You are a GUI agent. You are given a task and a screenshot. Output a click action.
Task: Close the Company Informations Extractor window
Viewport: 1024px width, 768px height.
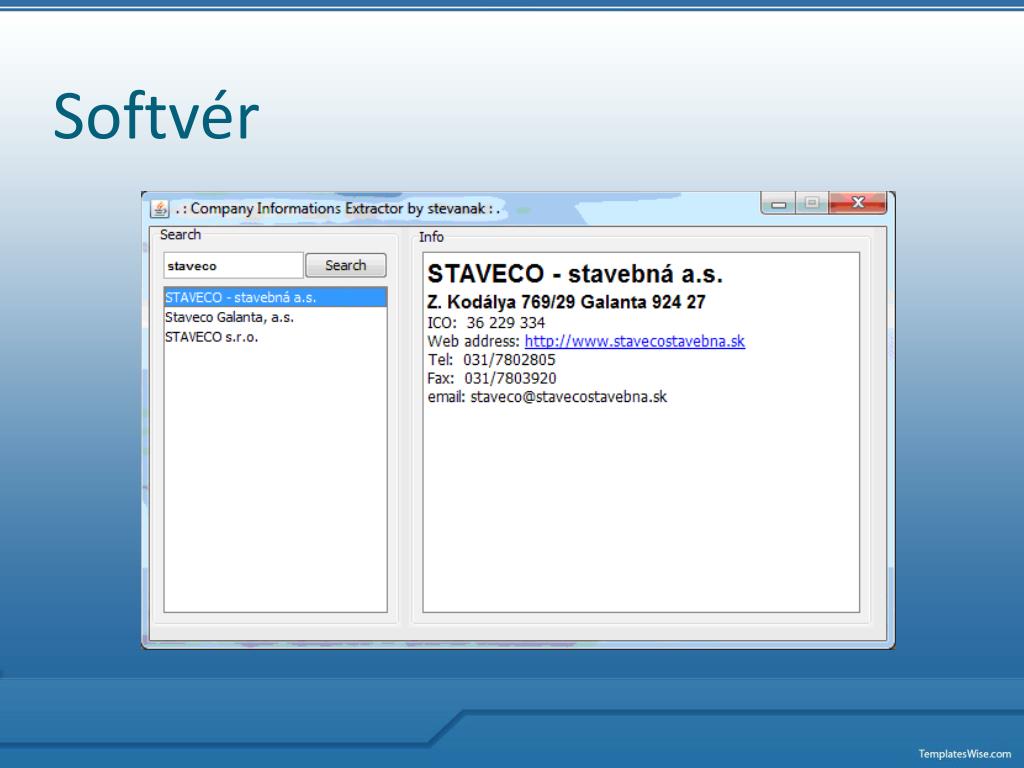857,202
